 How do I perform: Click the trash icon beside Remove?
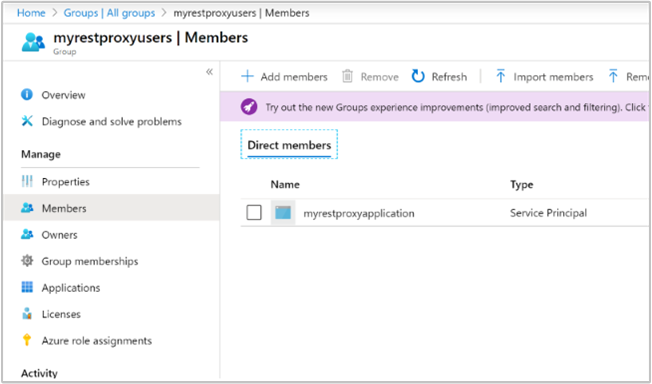point(347,77)
